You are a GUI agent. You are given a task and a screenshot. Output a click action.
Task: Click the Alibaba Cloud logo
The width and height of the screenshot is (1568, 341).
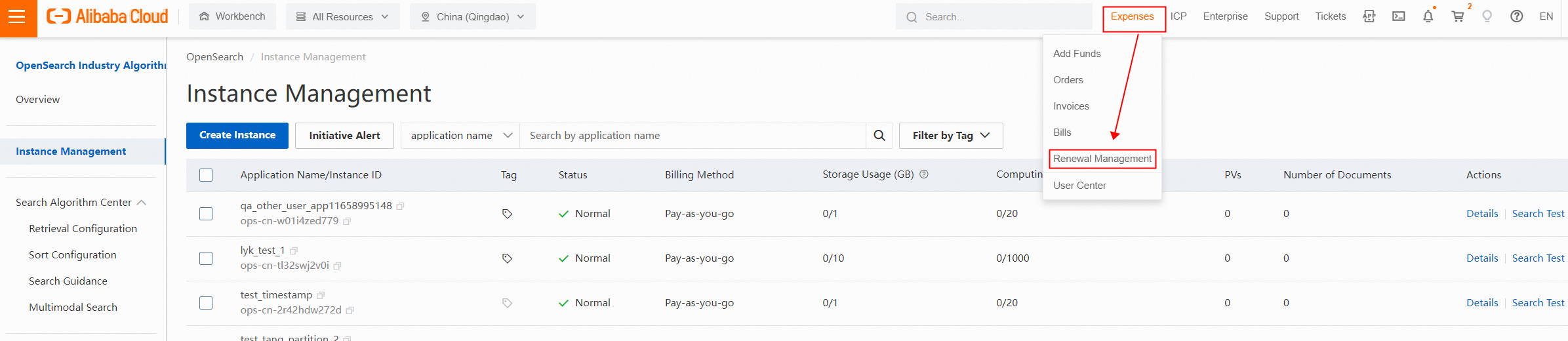point(107,16)
